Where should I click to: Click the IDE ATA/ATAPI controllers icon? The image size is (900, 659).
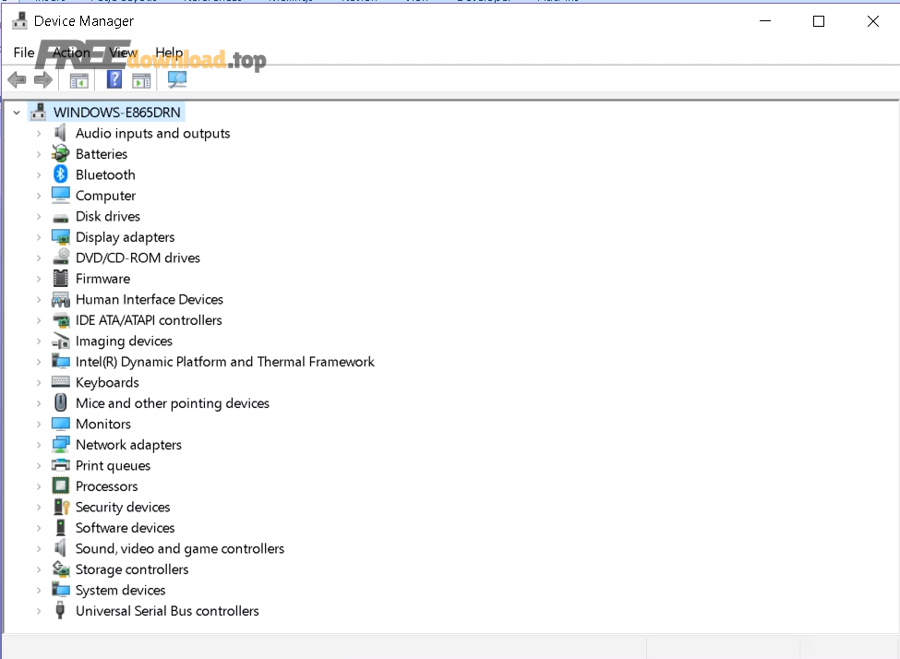pyautogui.click(x=60, y=320)
